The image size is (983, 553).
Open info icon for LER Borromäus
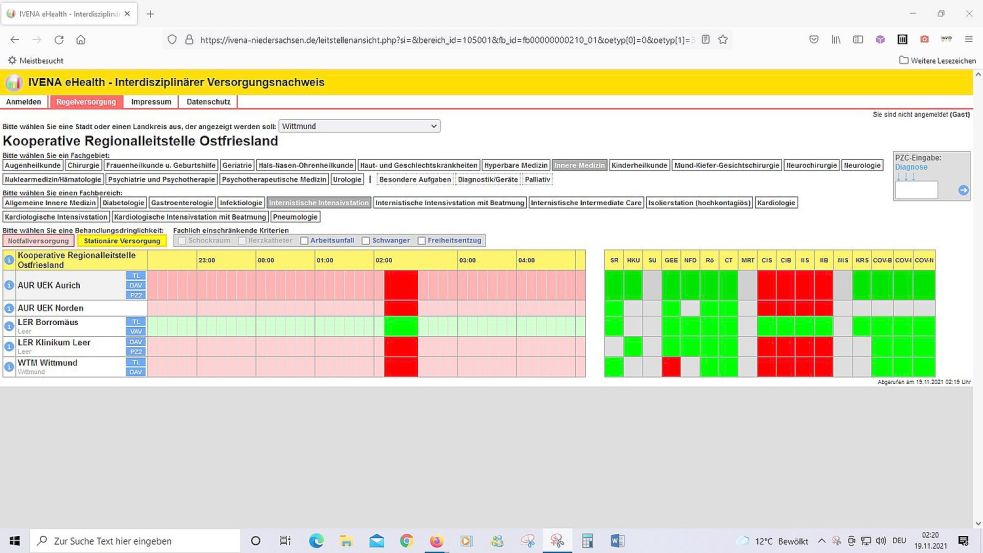pyautogui.click(x=9, y=327)
